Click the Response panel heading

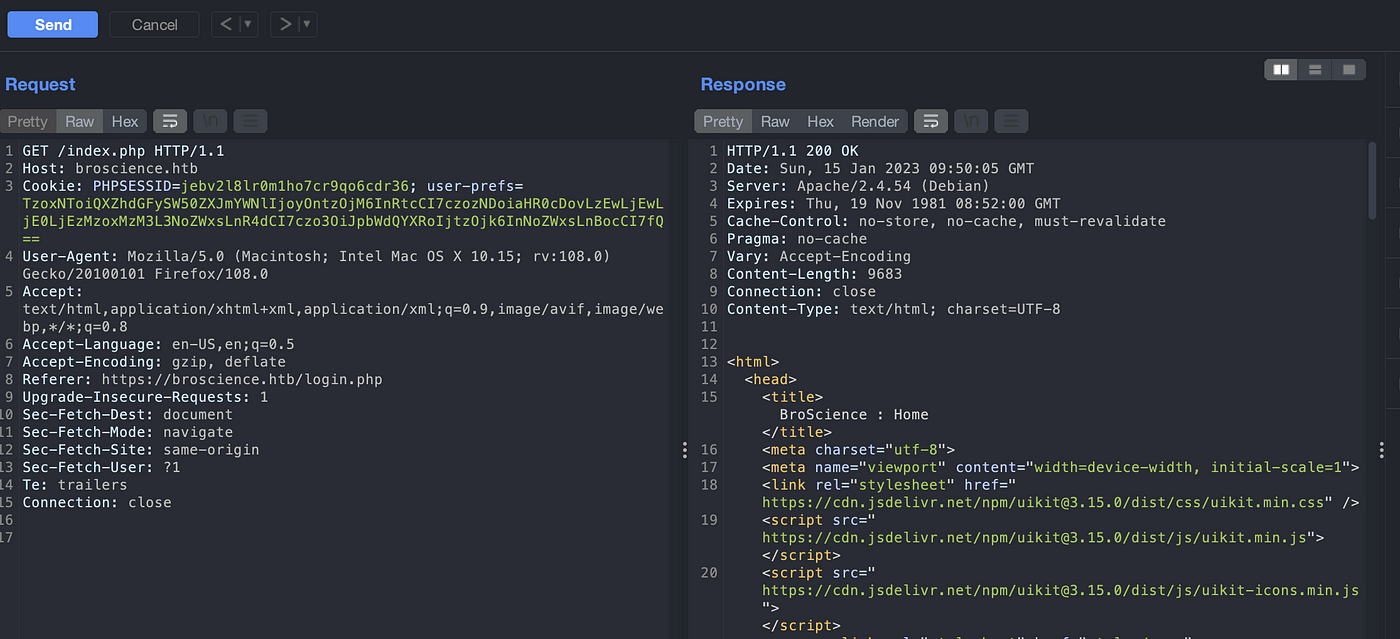pyautogui.click(x=743, y=85)
